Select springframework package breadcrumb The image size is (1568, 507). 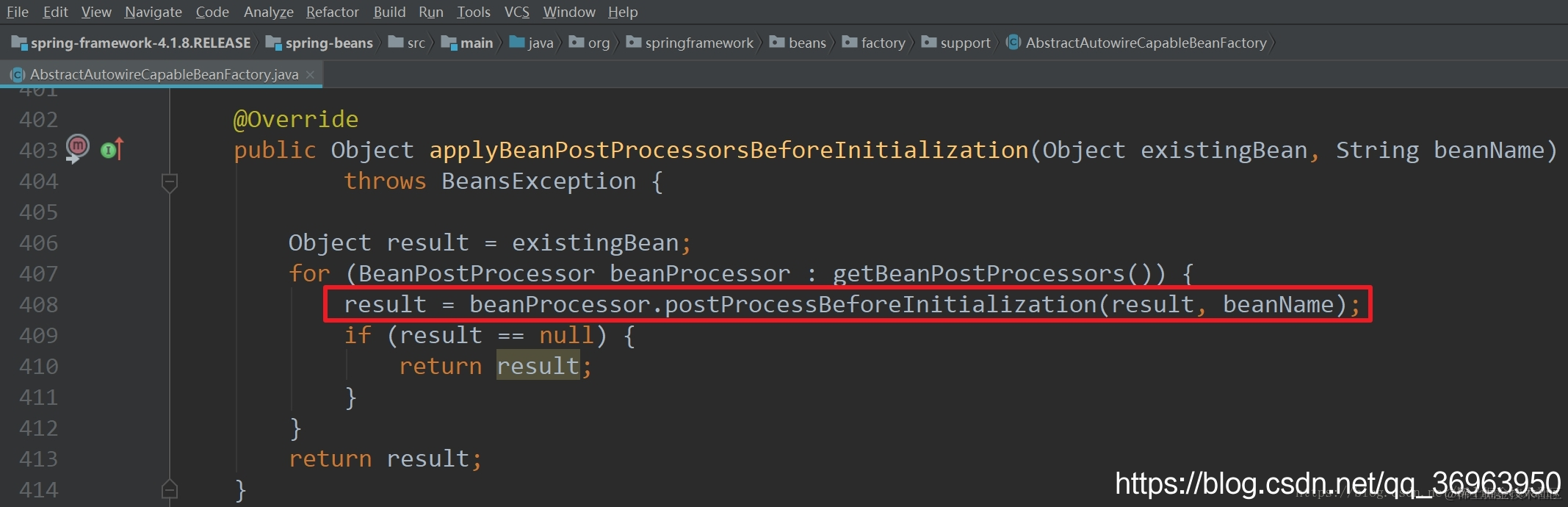point(690,43)
